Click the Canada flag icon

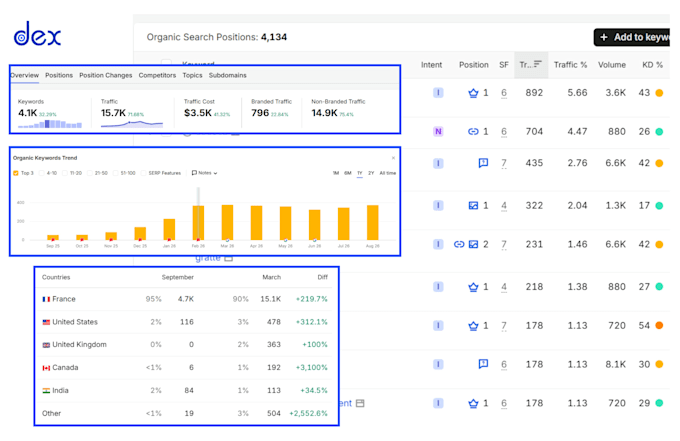coord(46,368)
